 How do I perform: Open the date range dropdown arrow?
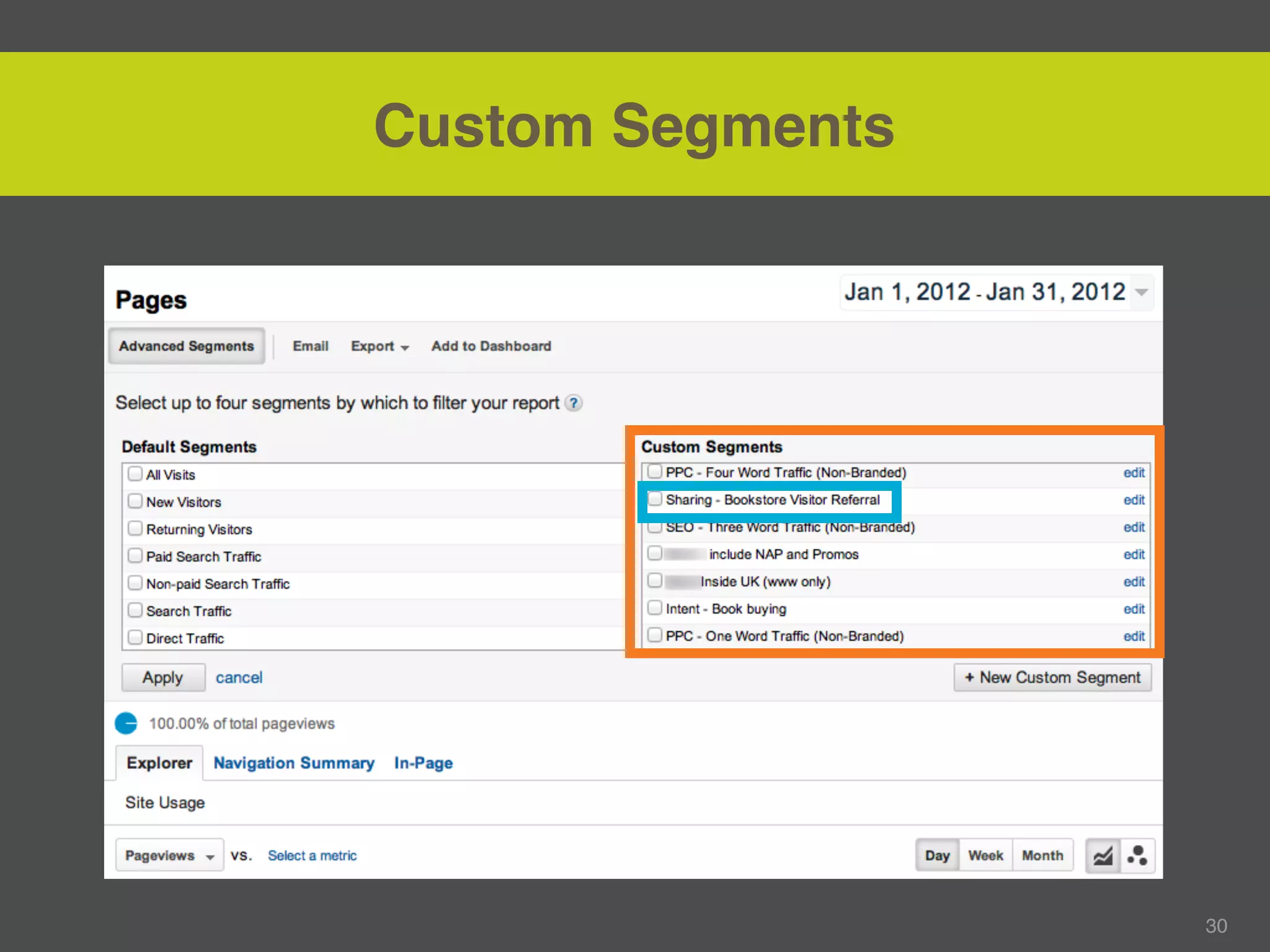pyautogui.click(x=1142, y=292)
